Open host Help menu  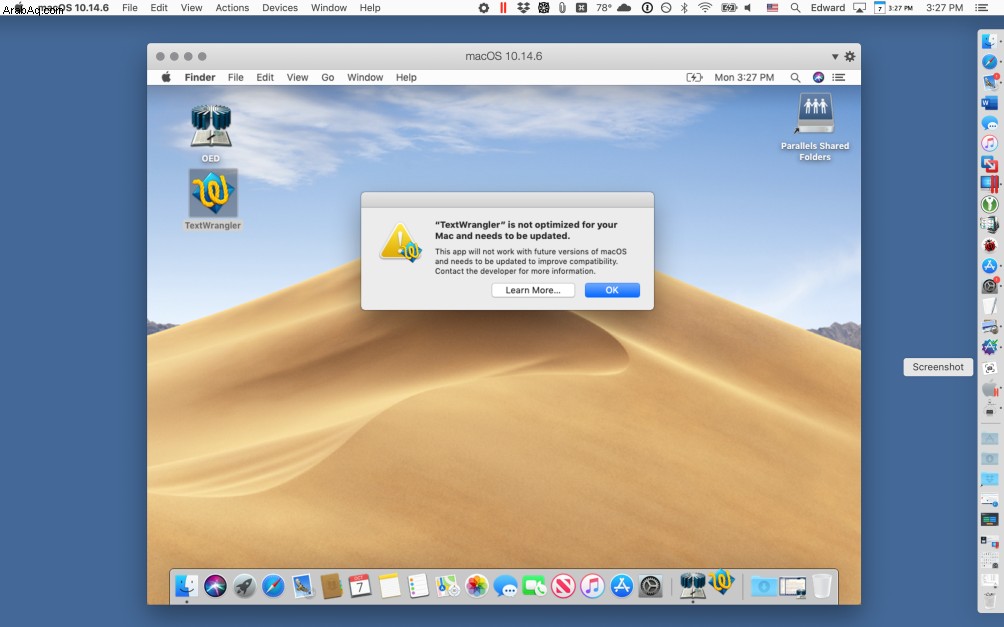click(x=369, y=8)
